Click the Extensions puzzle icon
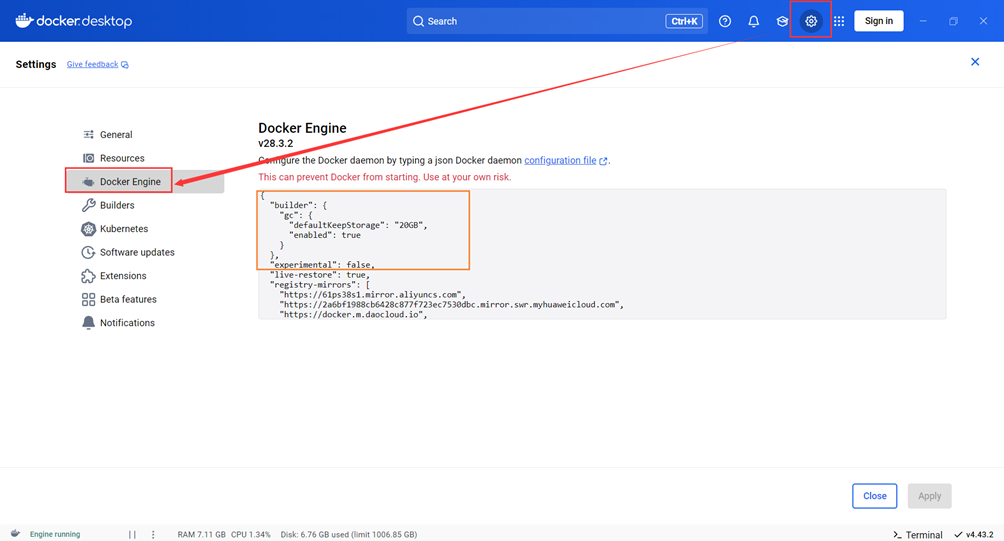1004x541 pixels. coord(88,276)
